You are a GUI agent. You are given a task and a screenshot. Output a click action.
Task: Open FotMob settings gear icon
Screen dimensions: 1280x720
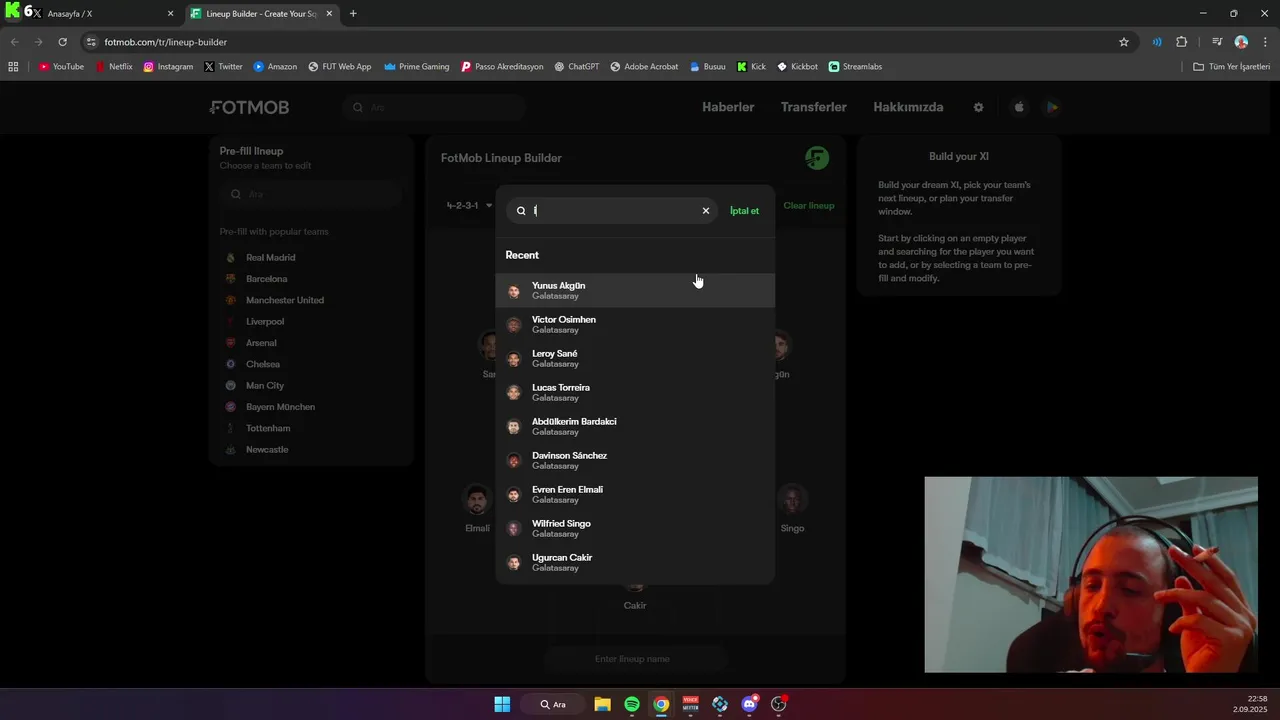coord(979,107)
